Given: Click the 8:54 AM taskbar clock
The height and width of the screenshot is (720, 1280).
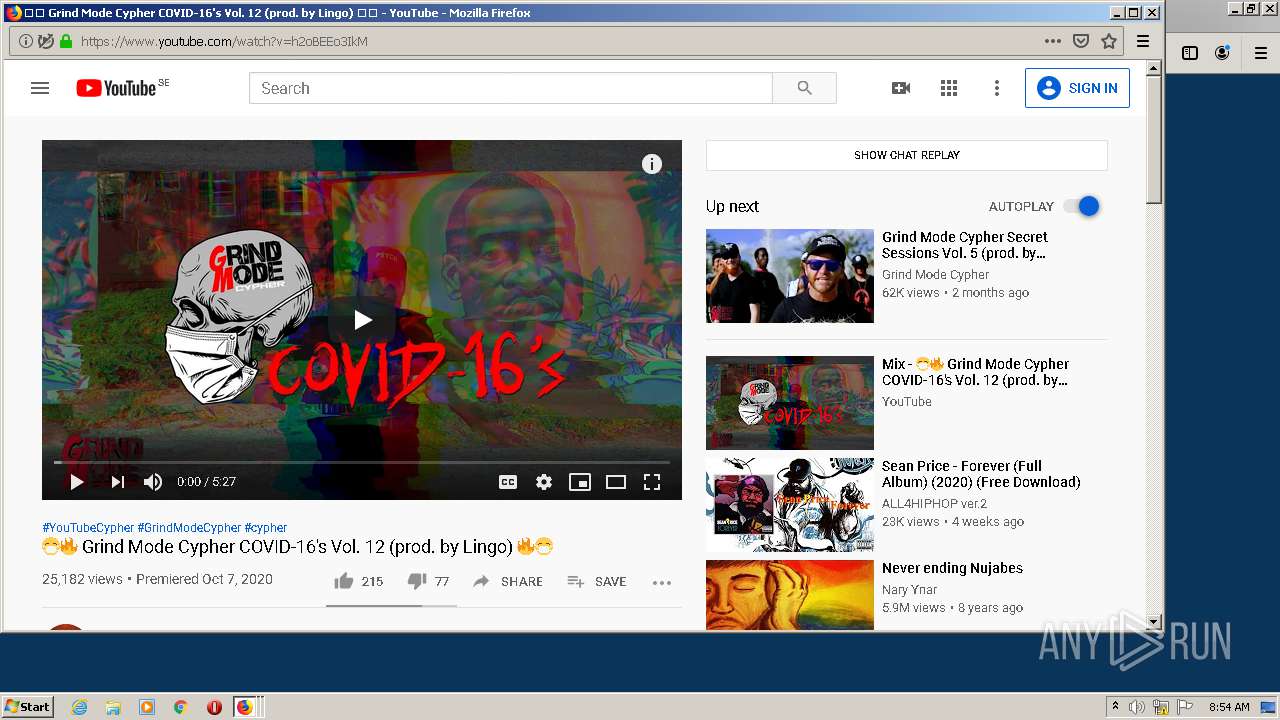Looking at the screenshot, I should pos(1229,707).
